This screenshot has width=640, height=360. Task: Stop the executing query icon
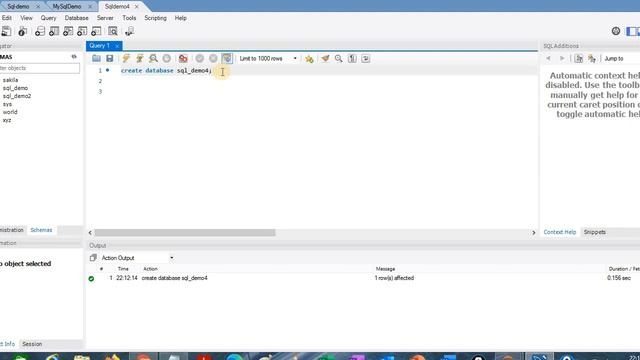tap(167, 58)
